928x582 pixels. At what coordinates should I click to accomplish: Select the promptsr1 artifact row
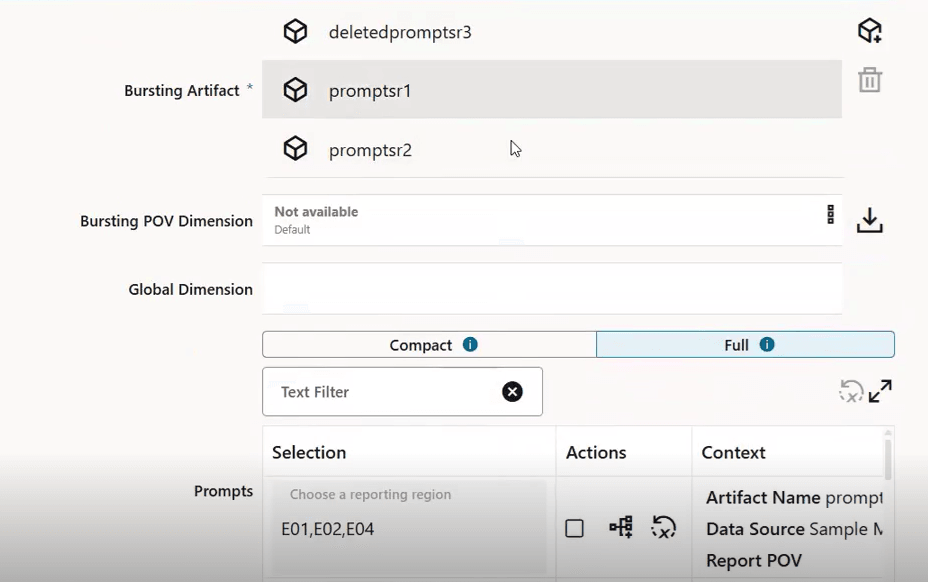pos(552,89)
